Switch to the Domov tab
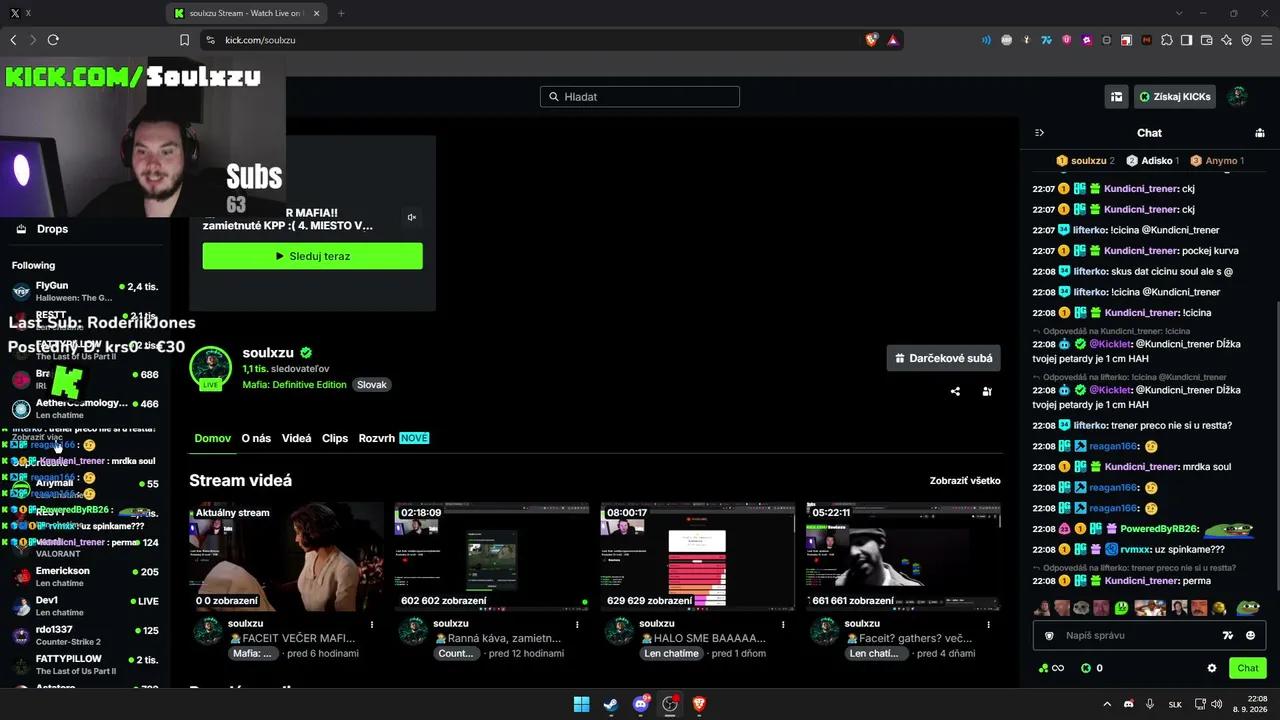Viewport: 1280px width, 720px height. 212,438
